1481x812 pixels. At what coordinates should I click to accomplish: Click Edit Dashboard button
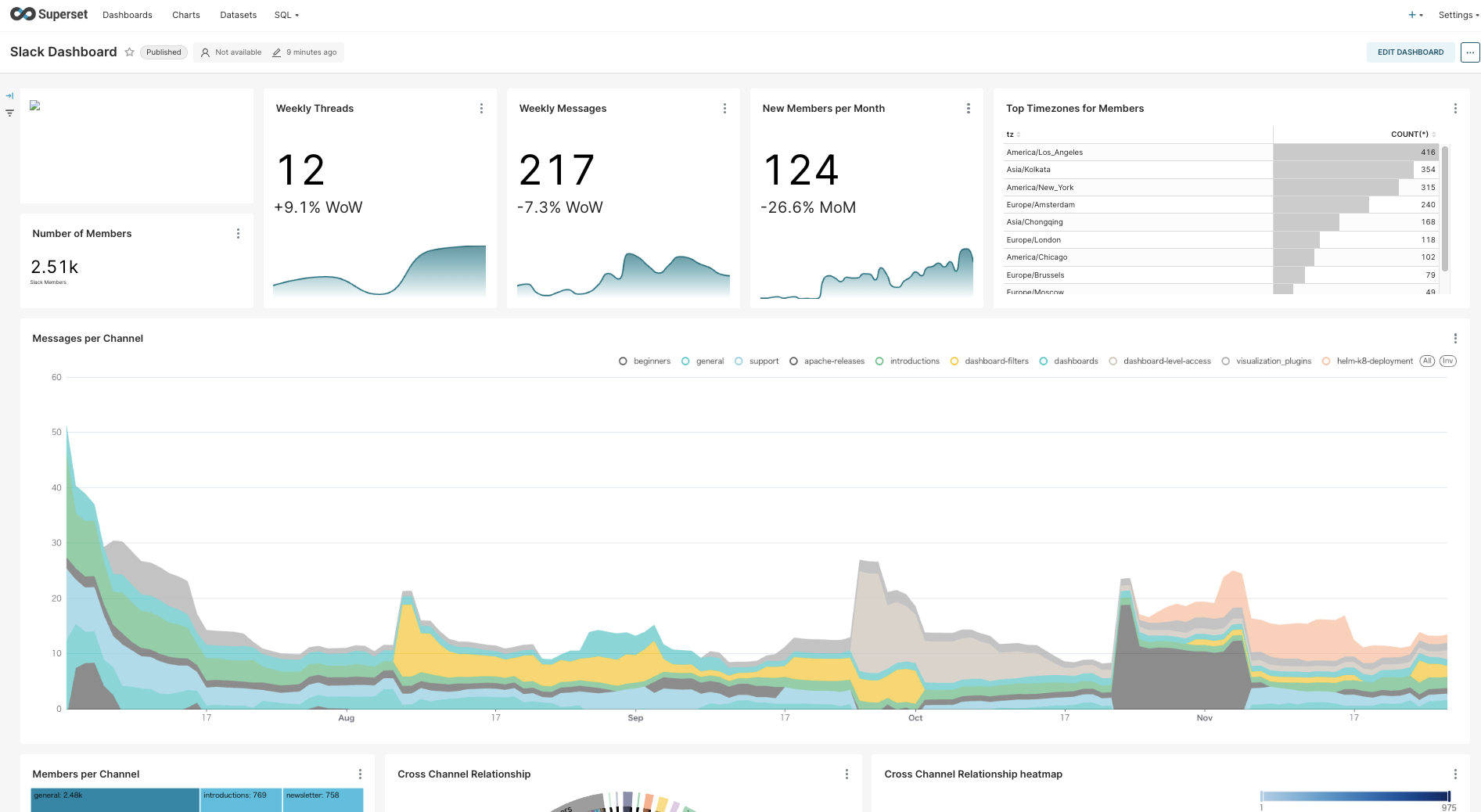(1411, 52)
